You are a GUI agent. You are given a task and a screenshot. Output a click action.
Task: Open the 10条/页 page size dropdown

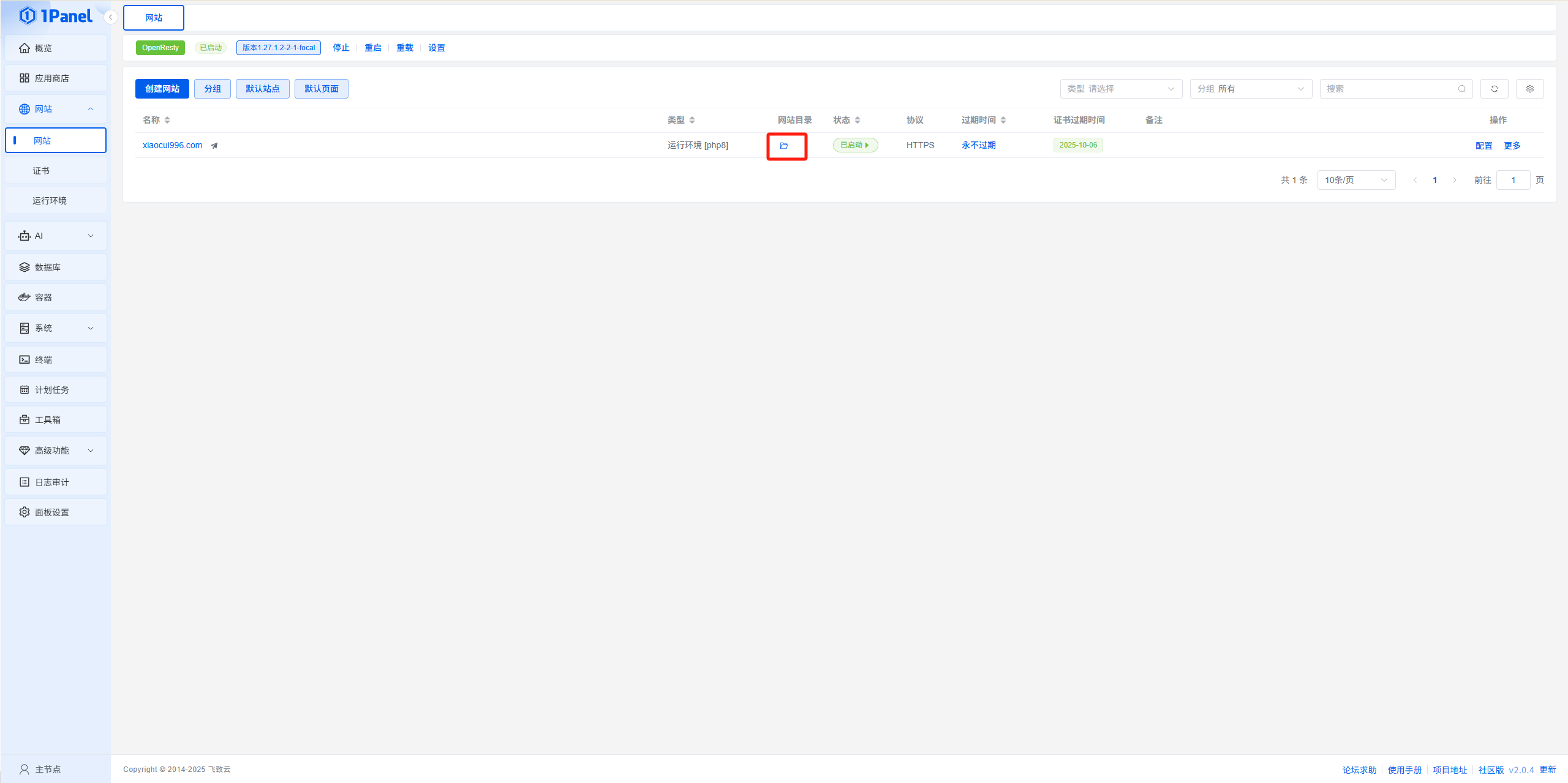click(1355, 180)
